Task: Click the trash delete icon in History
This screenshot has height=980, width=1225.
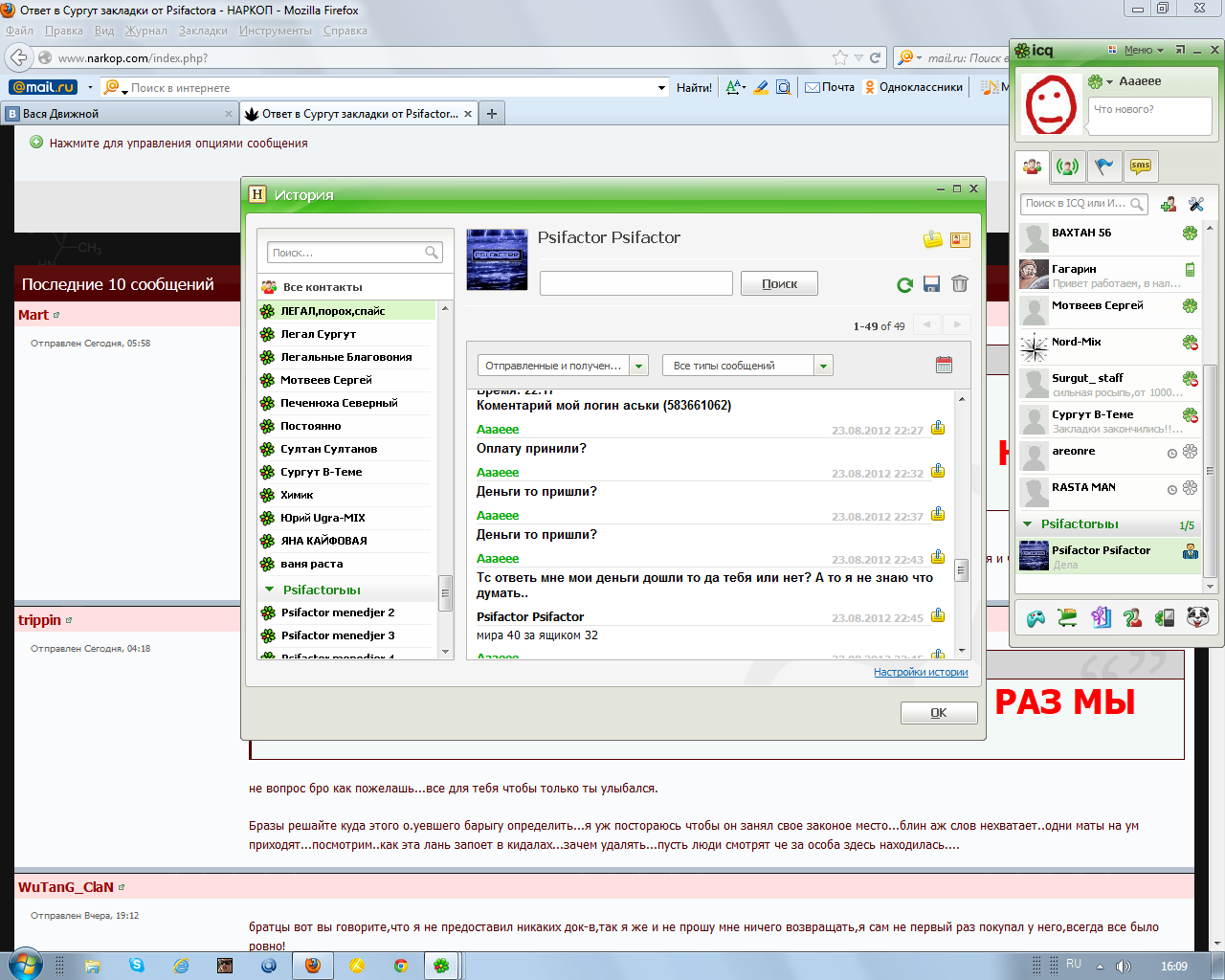Action: tap(960, 284)
